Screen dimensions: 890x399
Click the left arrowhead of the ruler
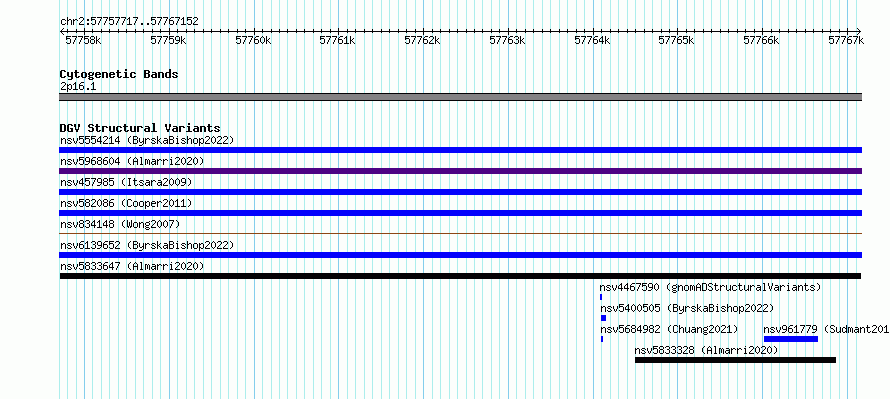coord(62,31)
